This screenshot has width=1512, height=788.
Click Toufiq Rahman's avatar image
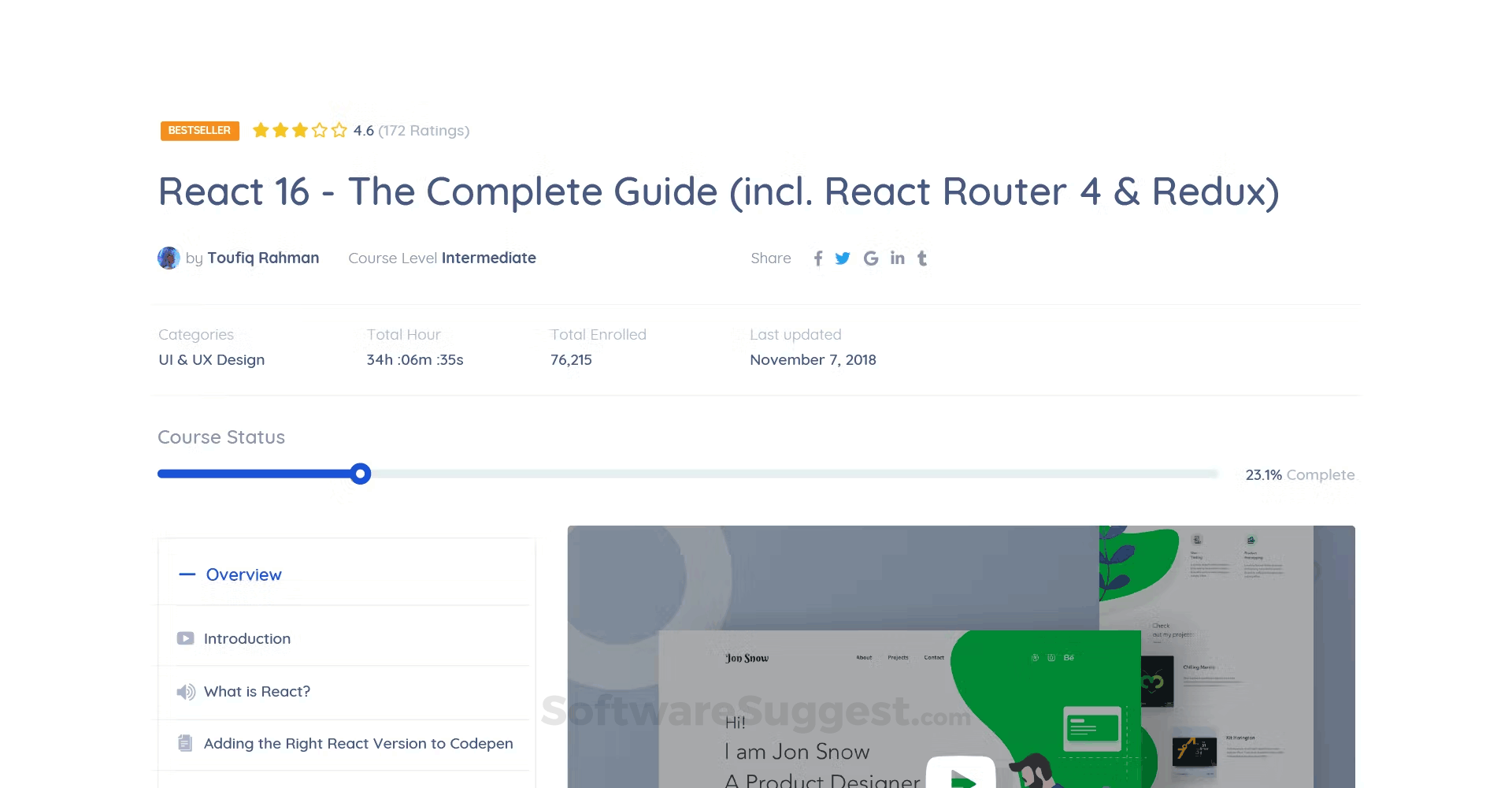[169, 258]
